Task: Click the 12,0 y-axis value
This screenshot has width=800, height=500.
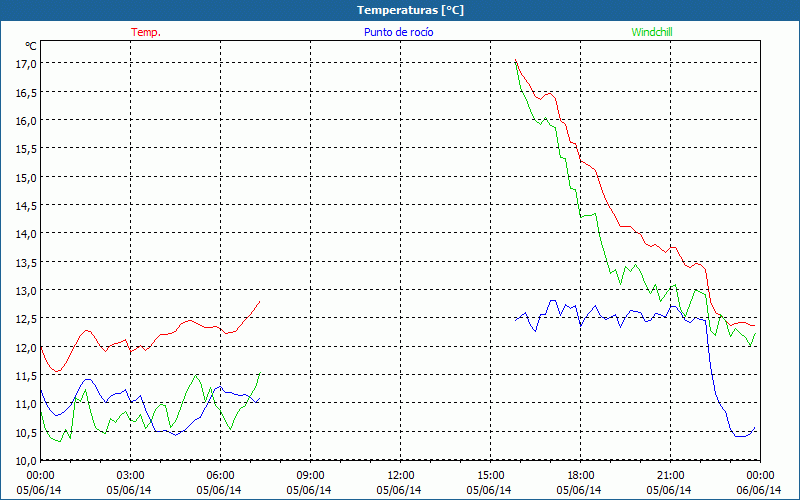Action: (x=27, y=347)
